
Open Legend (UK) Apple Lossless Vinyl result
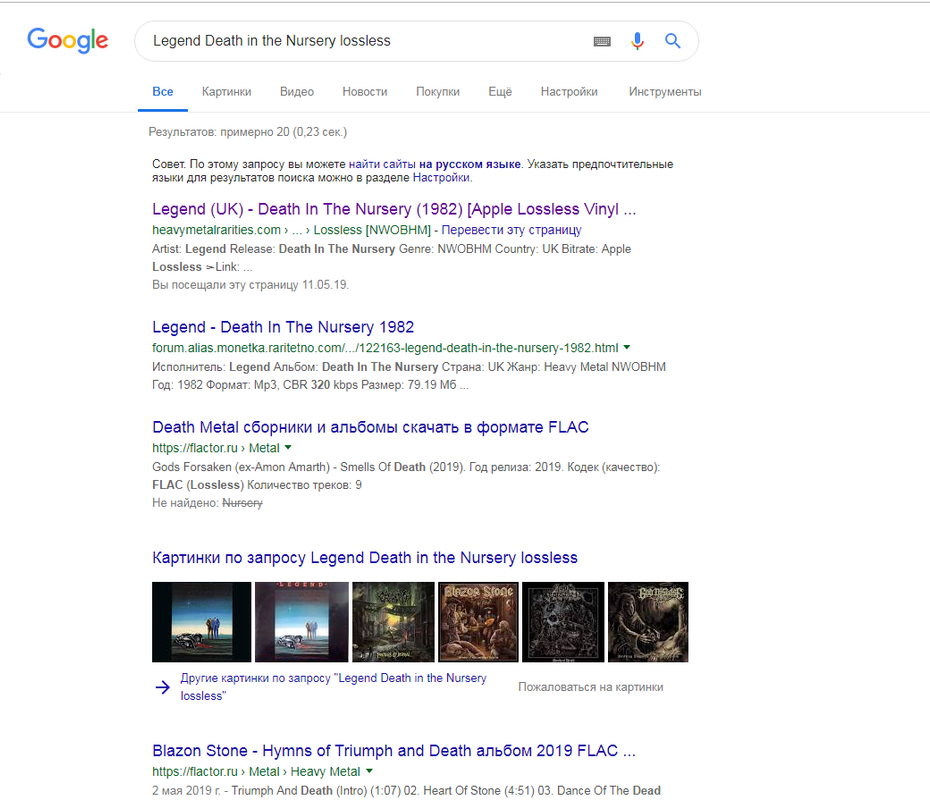tap(394, 209)
